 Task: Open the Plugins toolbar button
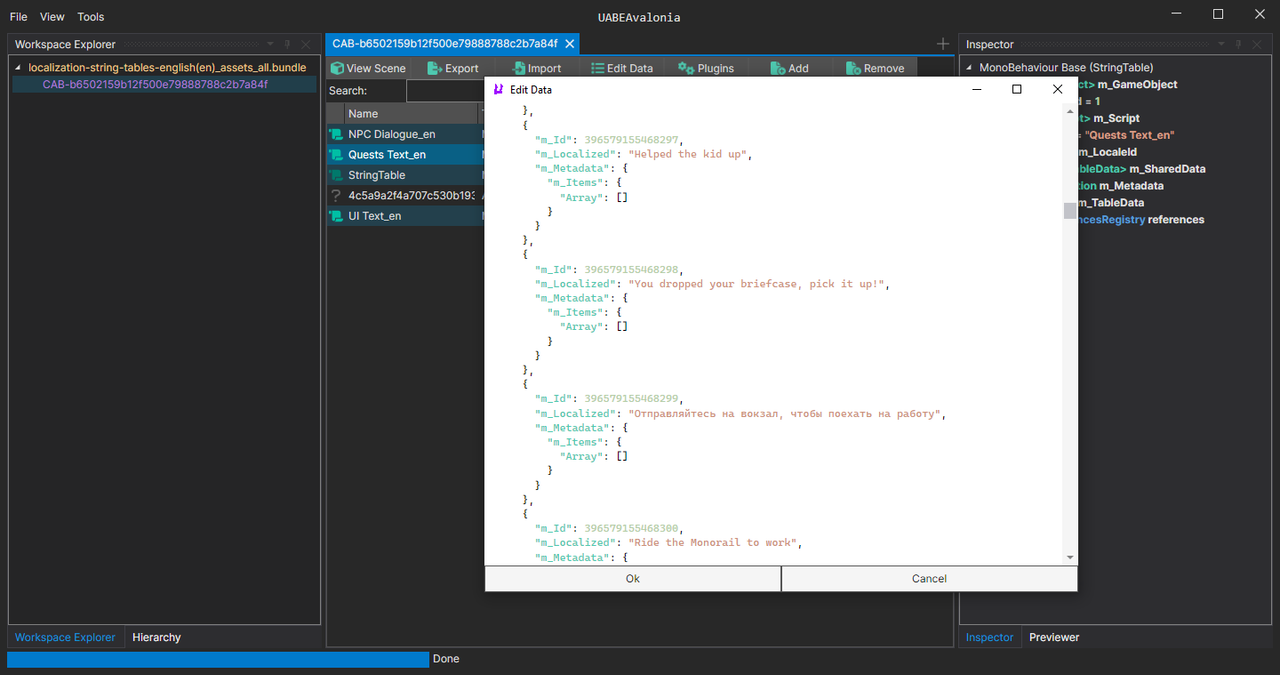(706, 68)
